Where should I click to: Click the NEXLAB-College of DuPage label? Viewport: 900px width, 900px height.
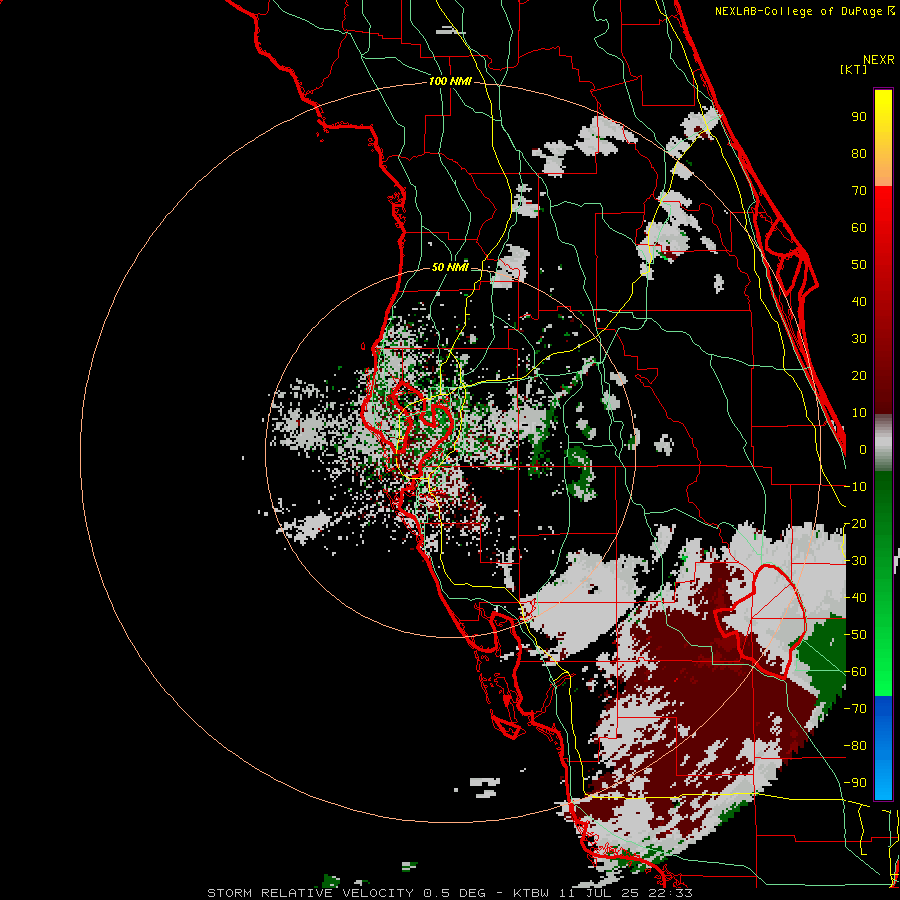click(804, 11)
